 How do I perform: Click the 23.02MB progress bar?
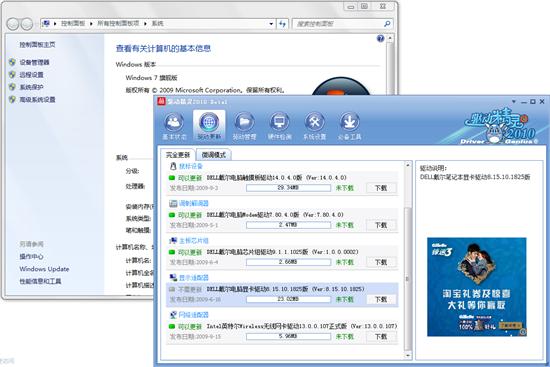(x=288, y=299)
